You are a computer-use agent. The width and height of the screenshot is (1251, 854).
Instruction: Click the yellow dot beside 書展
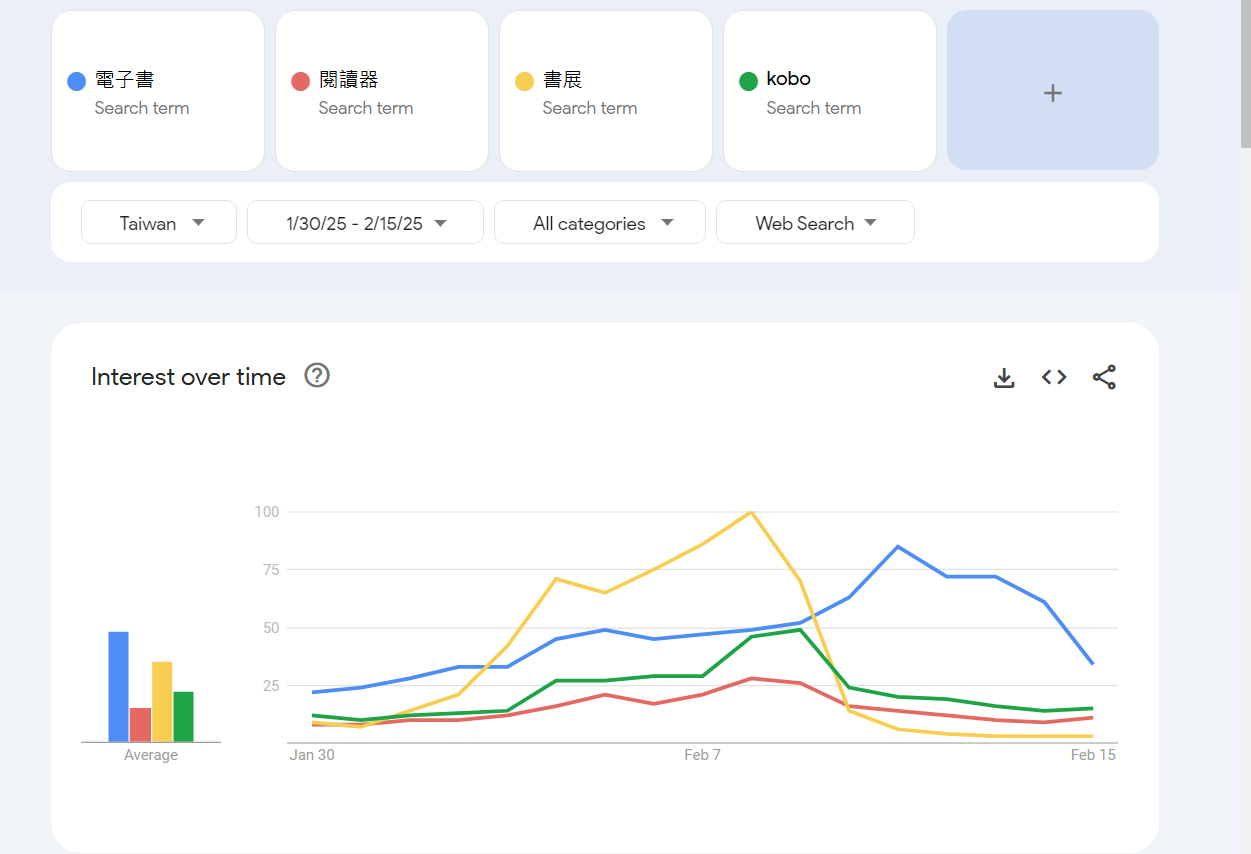[x=524, y=81]
